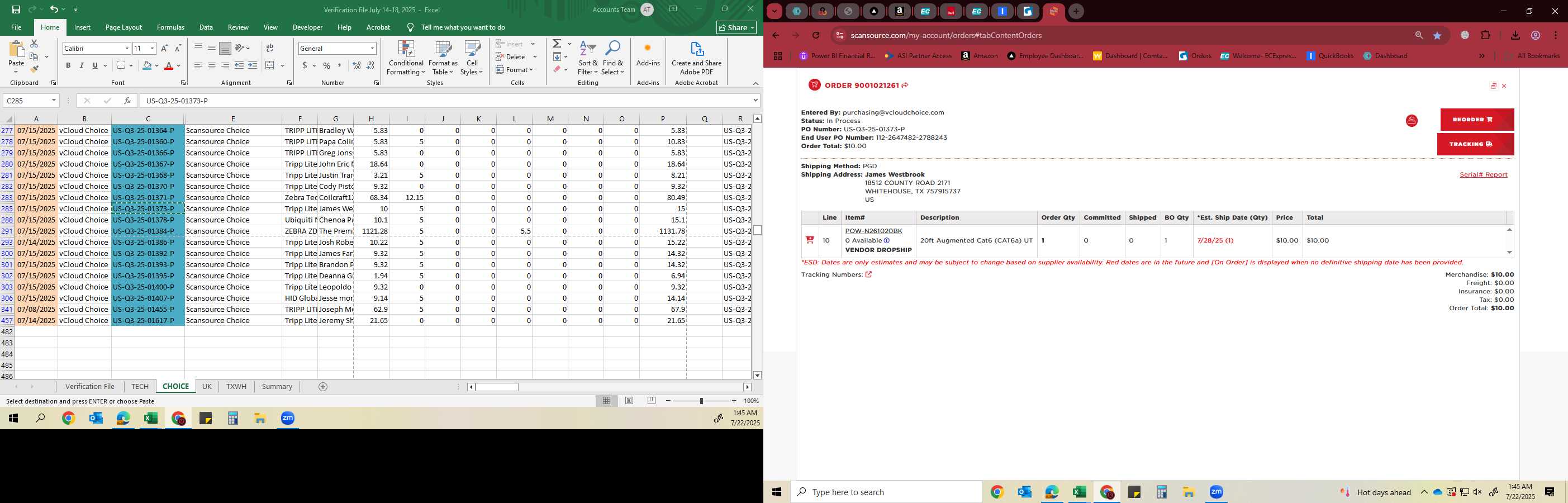Image resolution: width=1568 pixels, height=503 pixels.
Task: Open the font name Calibri dropdown
Action: coord(127,48)
